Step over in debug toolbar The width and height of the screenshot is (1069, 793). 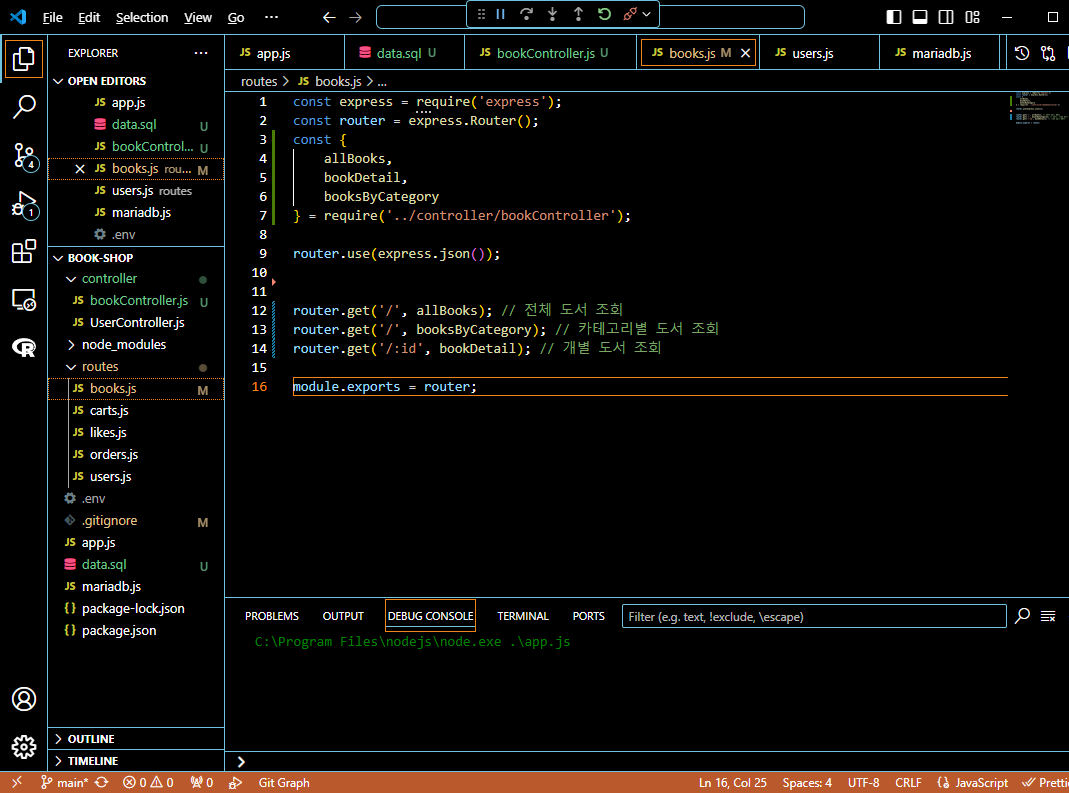tap(526, 14)
